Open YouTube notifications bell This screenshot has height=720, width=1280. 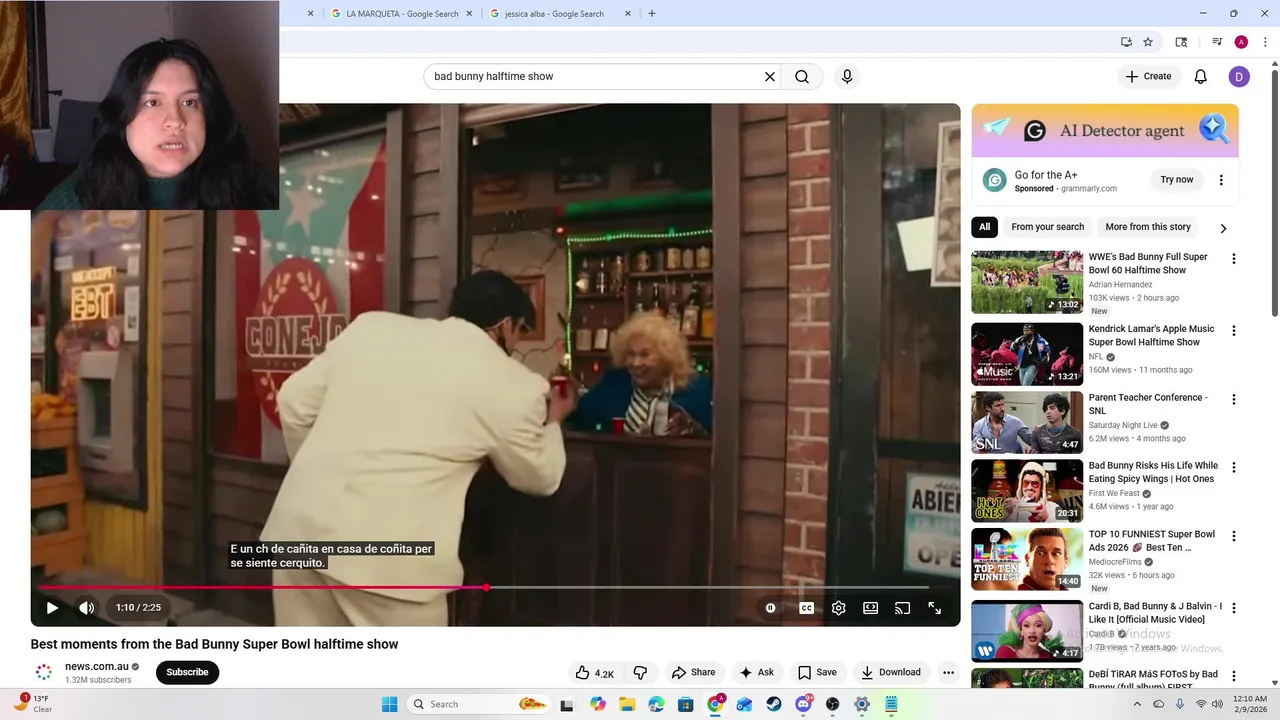(x=1201, y=76)
